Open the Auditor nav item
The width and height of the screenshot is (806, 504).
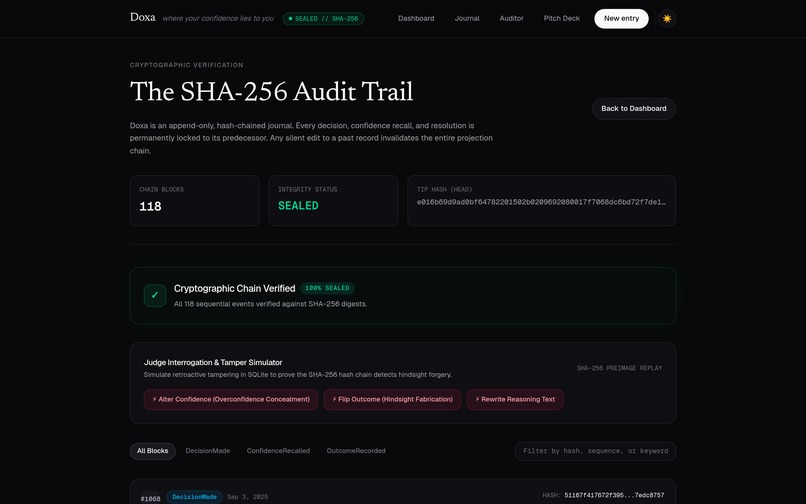click(x=511, y=19)
